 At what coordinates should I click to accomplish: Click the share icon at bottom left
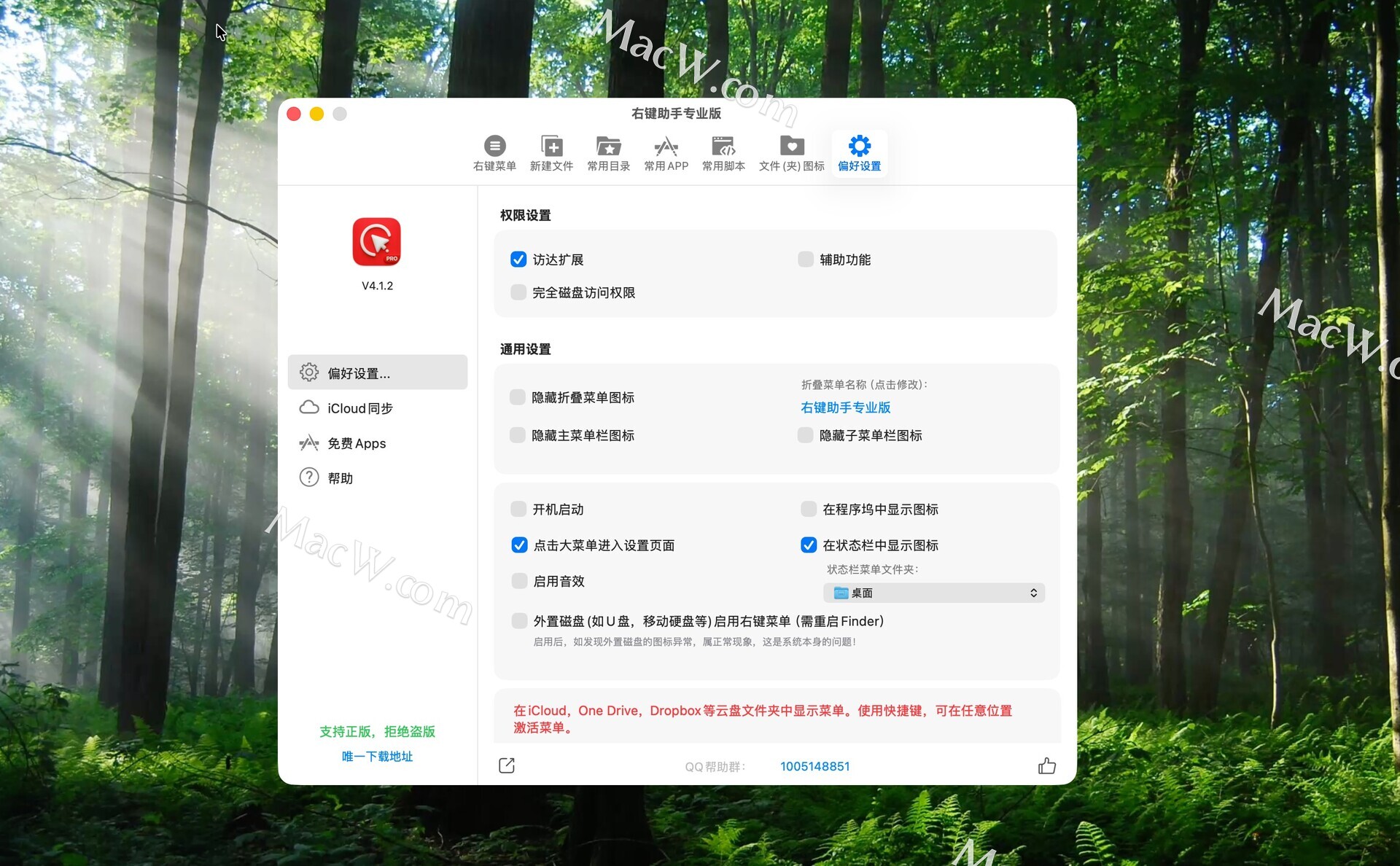[x=507, y=765]
